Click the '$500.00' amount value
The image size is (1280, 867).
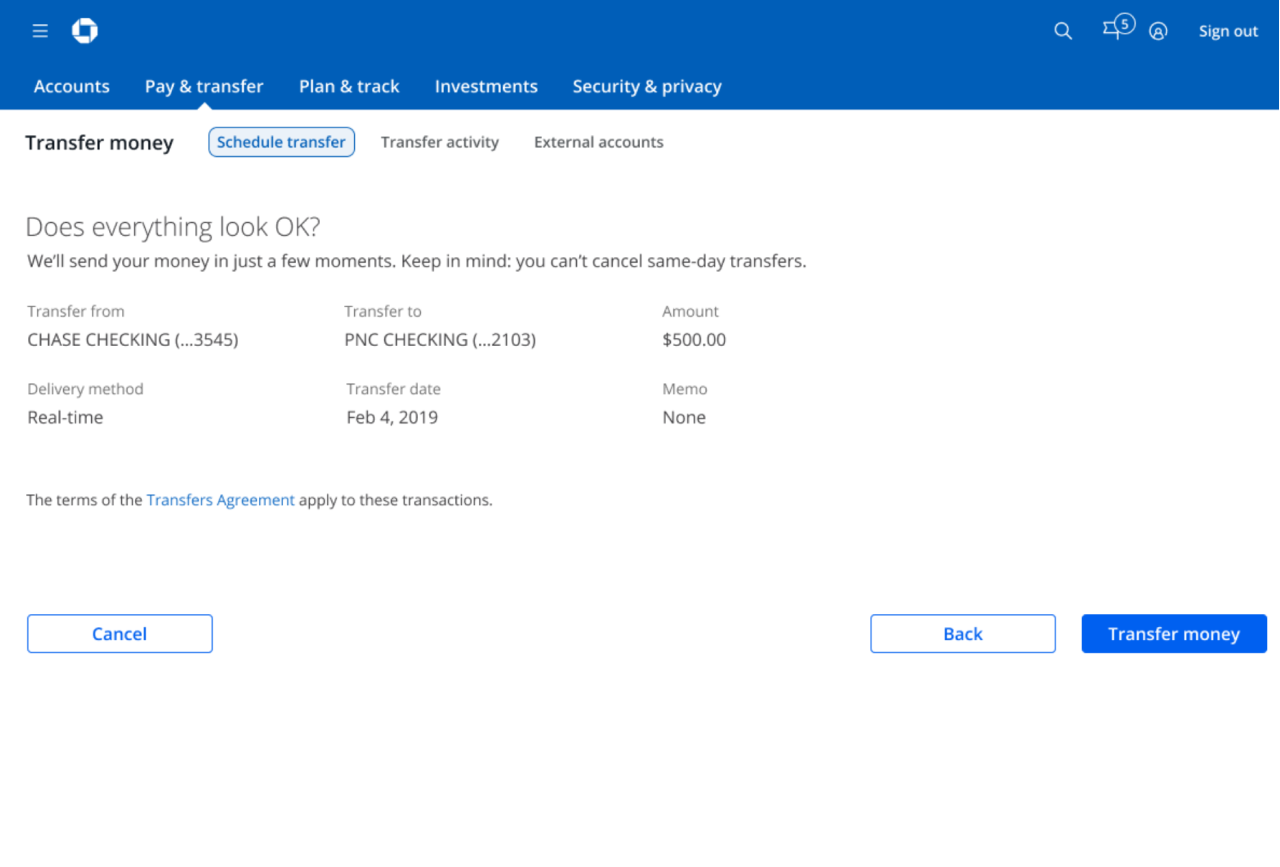coord(694,340)
